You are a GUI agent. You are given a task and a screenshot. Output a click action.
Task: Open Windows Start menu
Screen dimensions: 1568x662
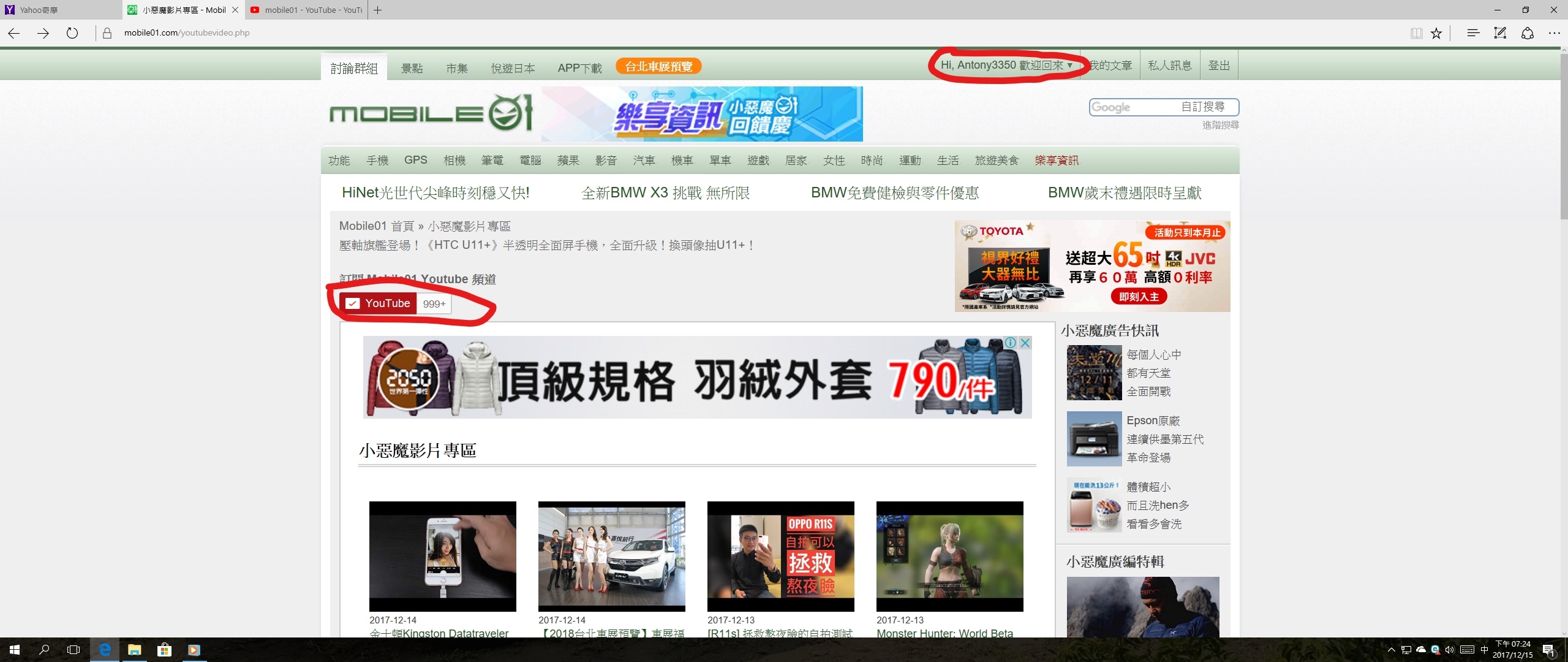(x=15, y=650)
